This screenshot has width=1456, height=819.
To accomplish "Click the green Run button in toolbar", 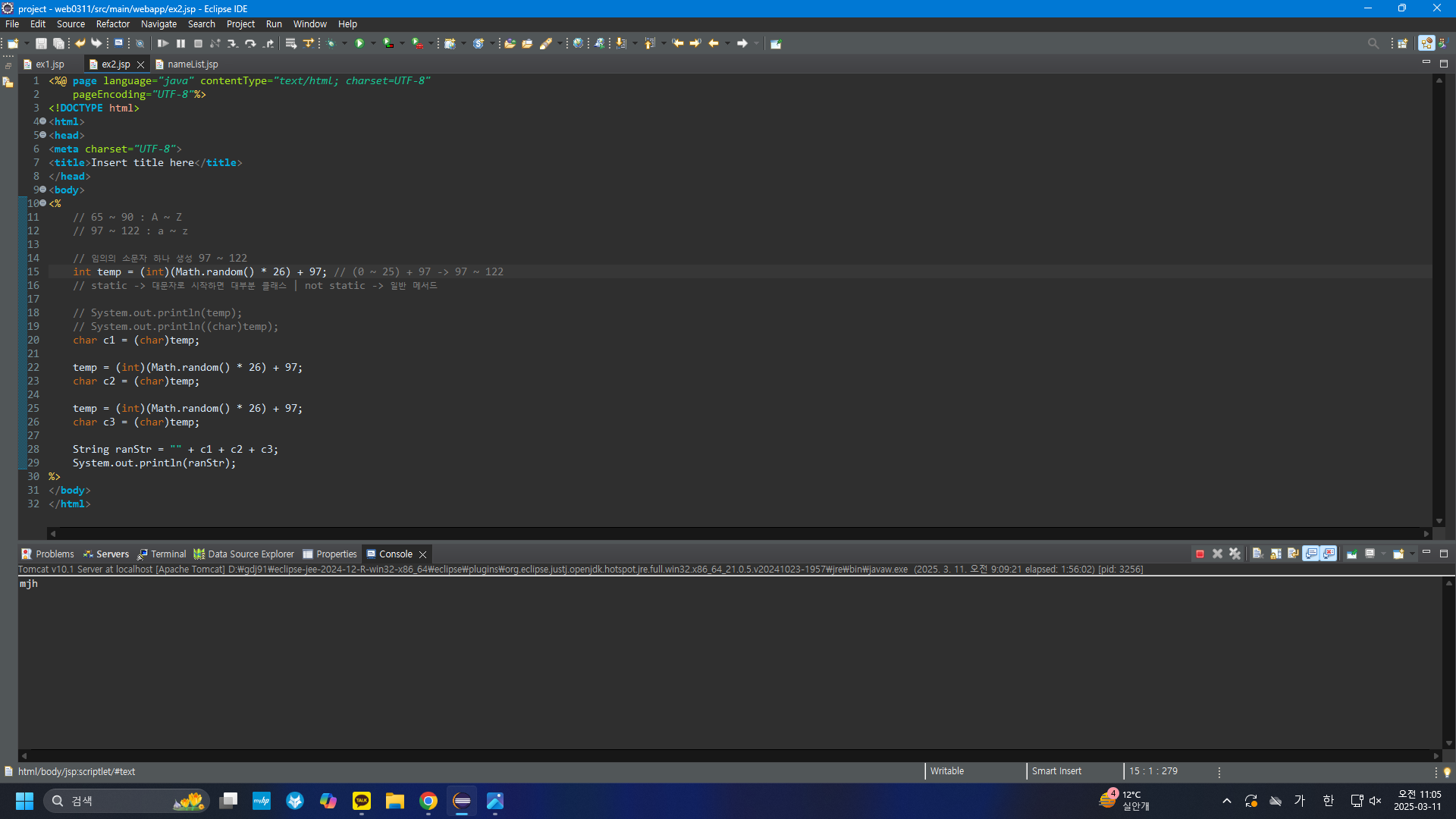I will [360, 44].
